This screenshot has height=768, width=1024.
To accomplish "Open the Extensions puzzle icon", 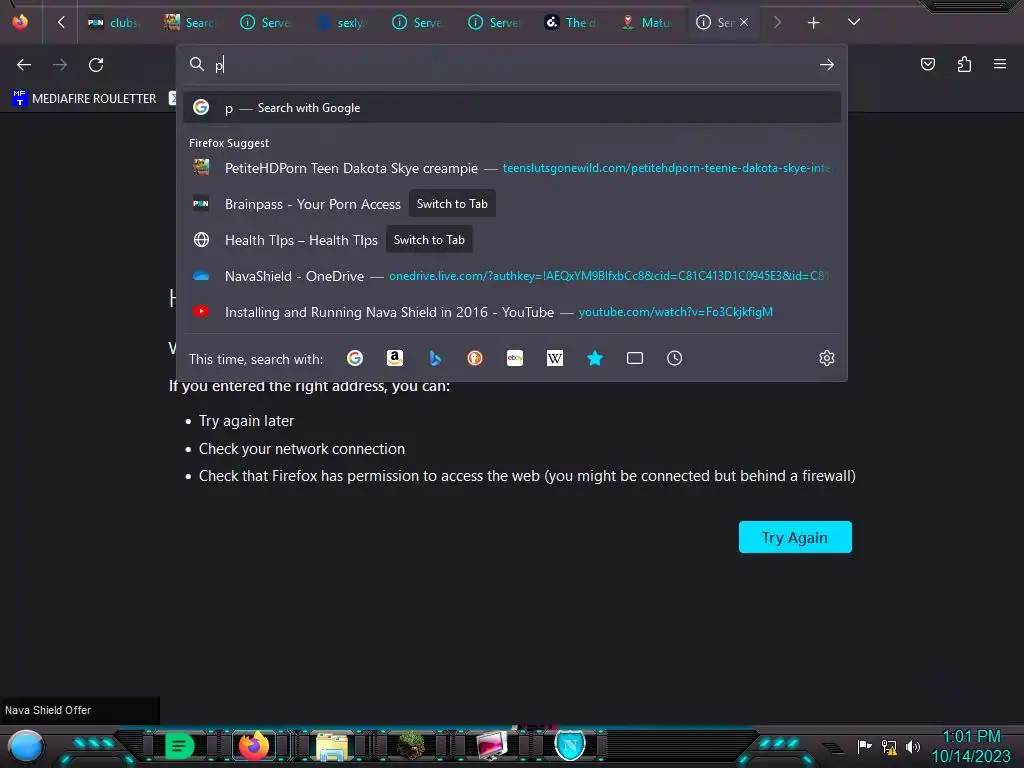I will pos(964,64).
